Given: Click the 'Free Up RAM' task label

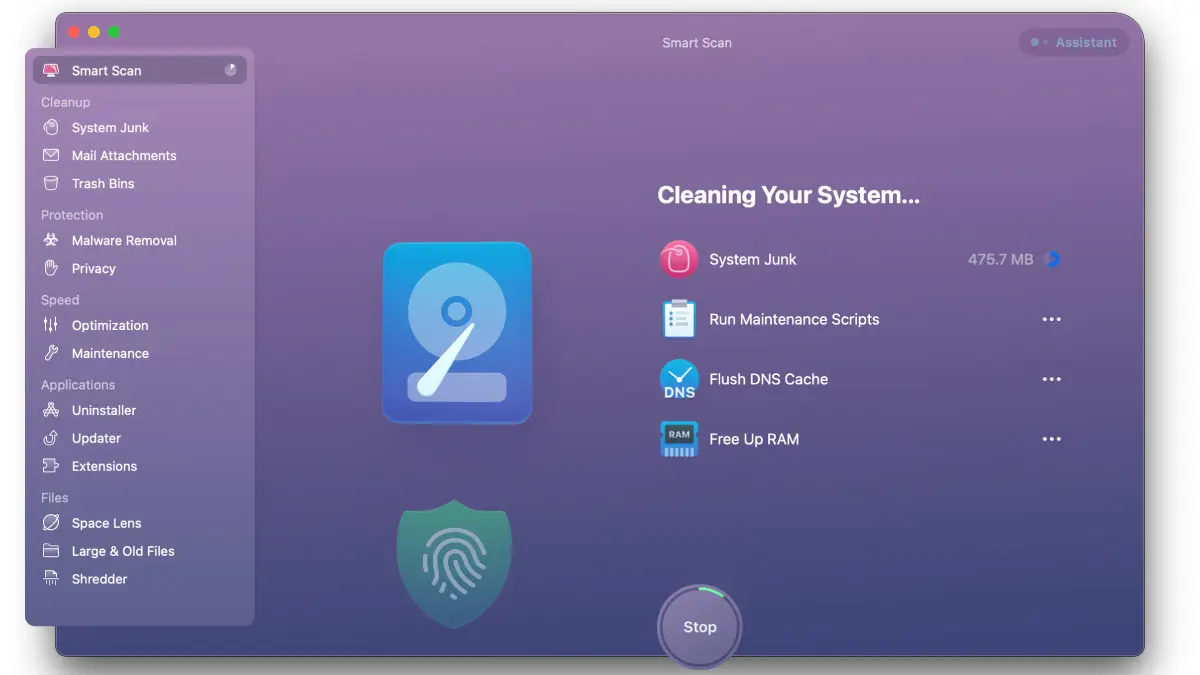Looking at the screenshot, I should coord(754,439).
